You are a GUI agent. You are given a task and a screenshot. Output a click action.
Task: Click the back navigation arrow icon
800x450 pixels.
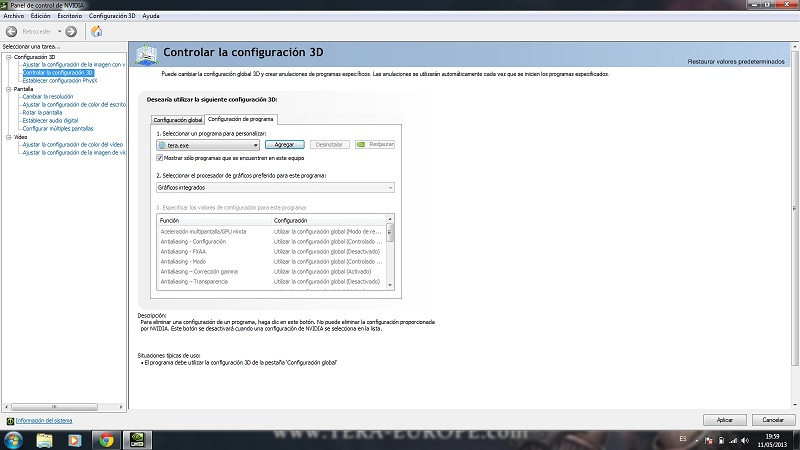click(x=11, y=32)
